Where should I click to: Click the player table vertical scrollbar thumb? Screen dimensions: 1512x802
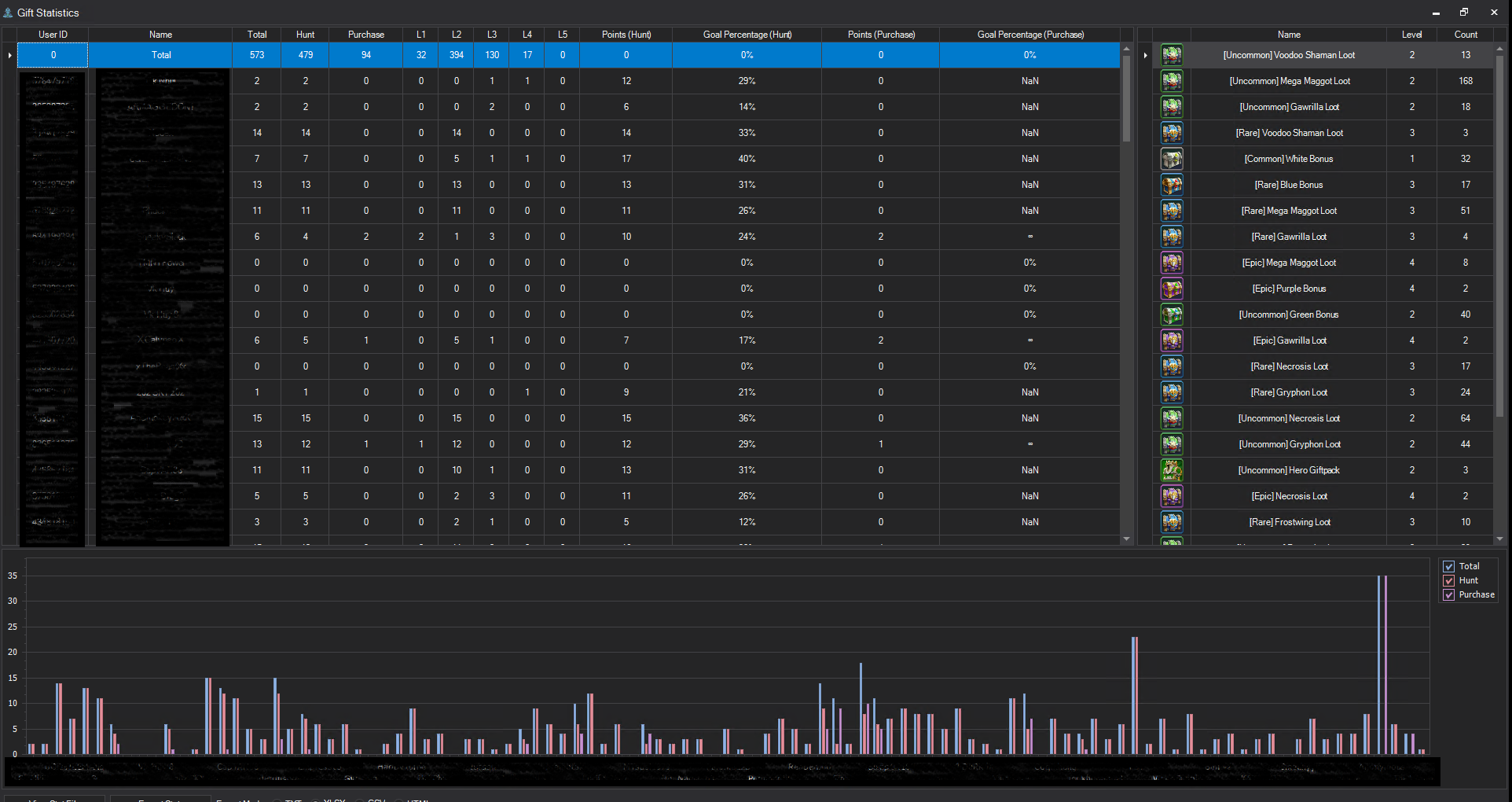click(x=1126, y=98)
